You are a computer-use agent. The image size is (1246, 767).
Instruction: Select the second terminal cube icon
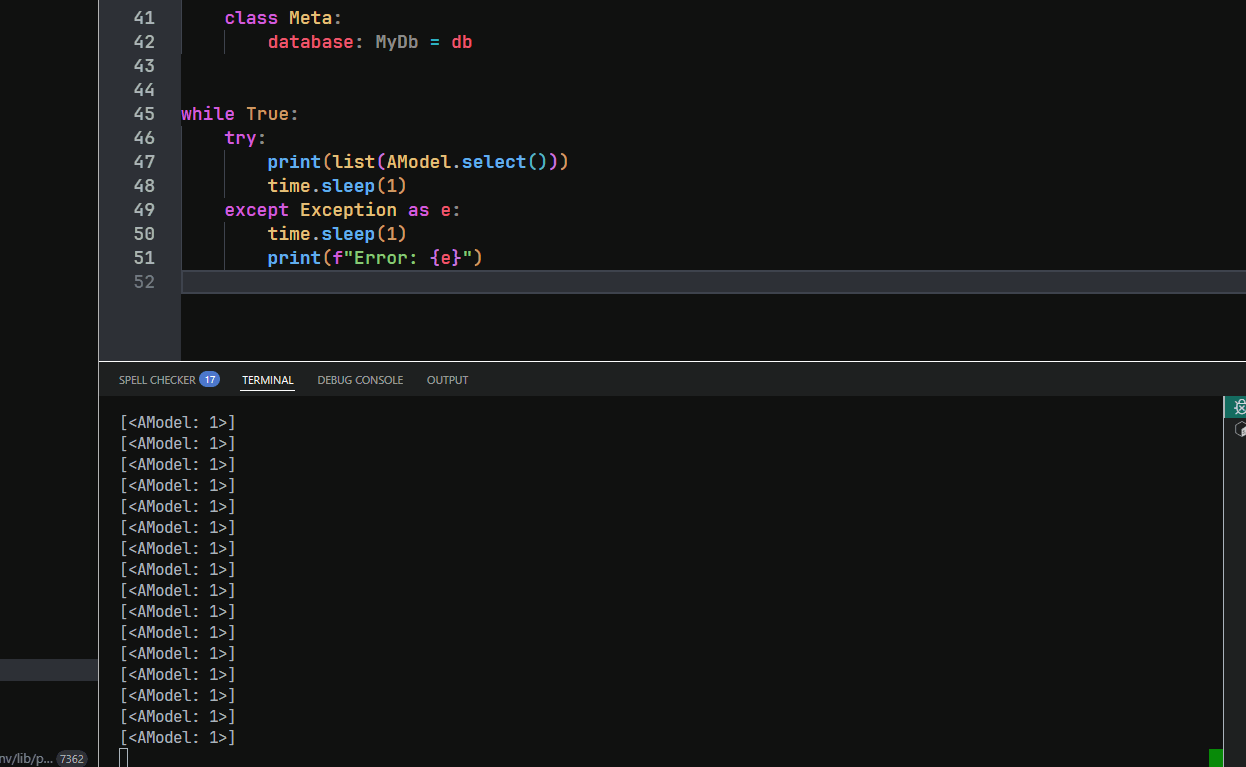click(x=1240, y=429)
